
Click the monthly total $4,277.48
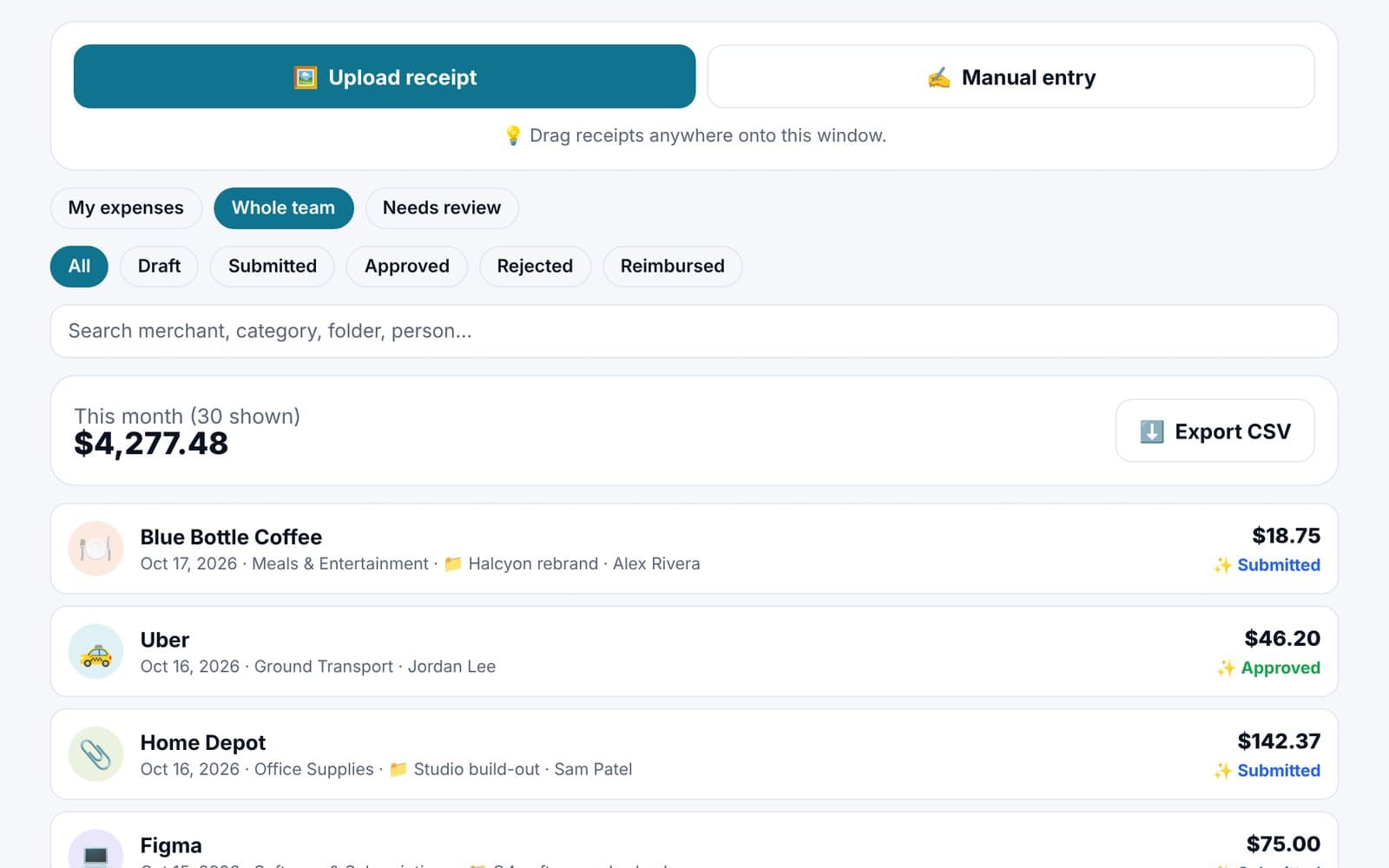tap(151, 444)
